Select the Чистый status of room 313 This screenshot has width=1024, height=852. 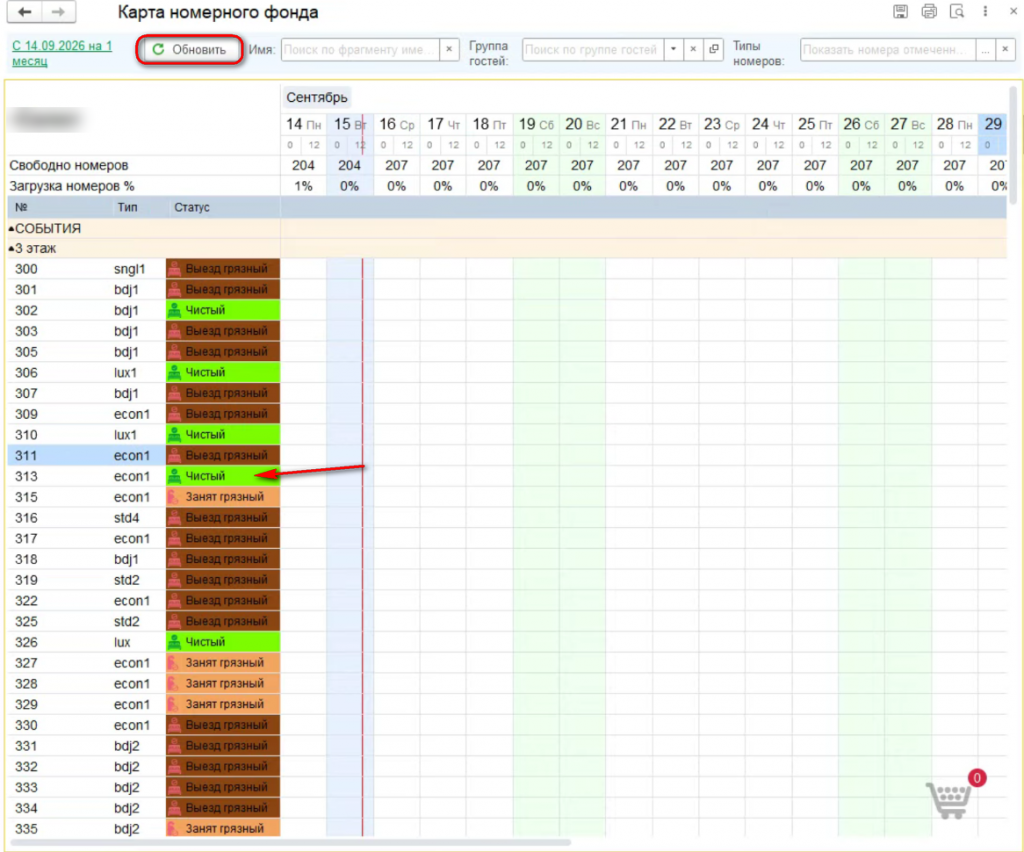(x=223, y=476)
